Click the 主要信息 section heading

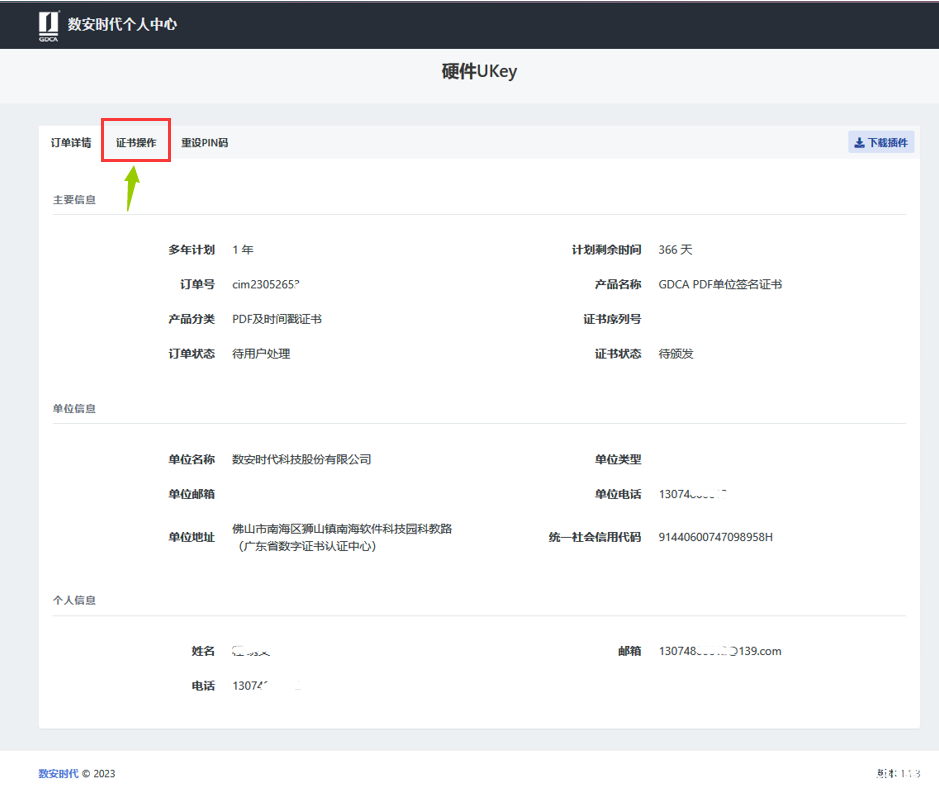point(74,199)
